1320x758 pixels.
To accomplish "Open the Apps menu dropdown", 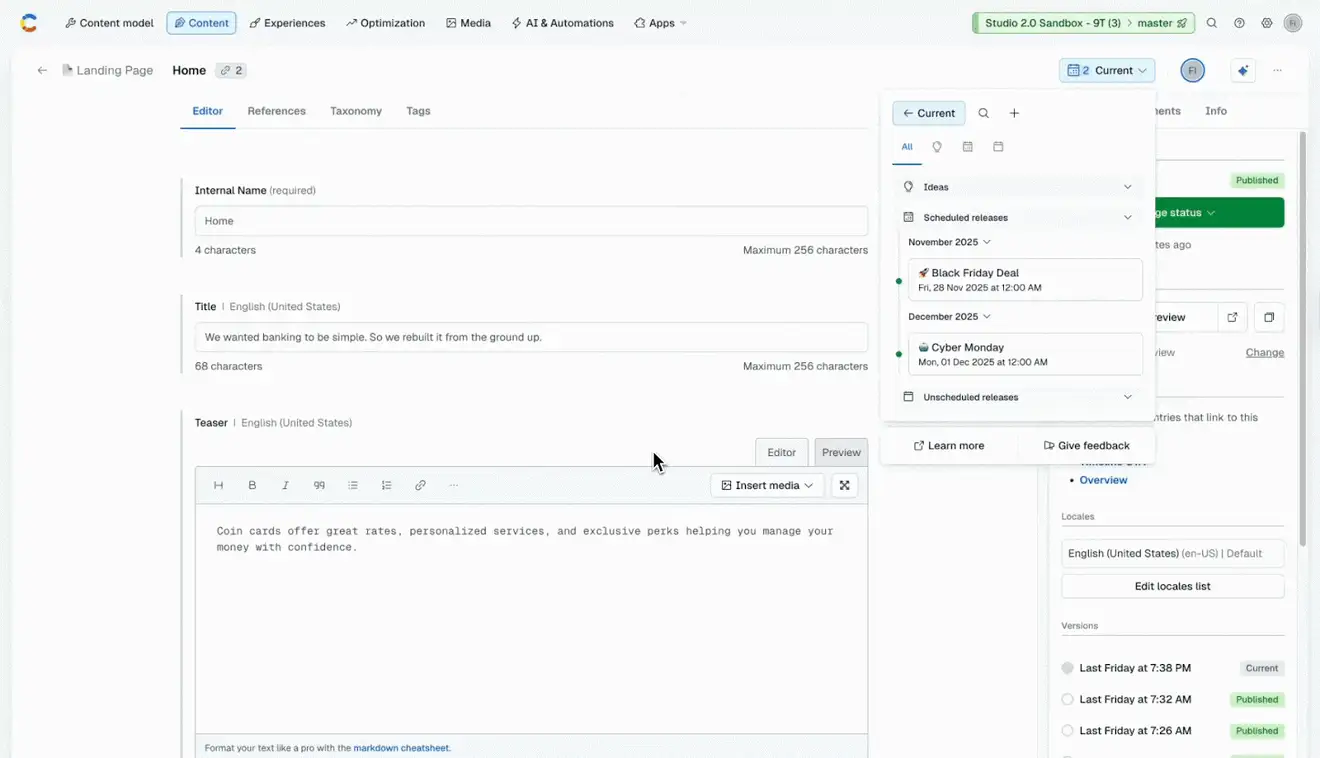I will [661, 23].
